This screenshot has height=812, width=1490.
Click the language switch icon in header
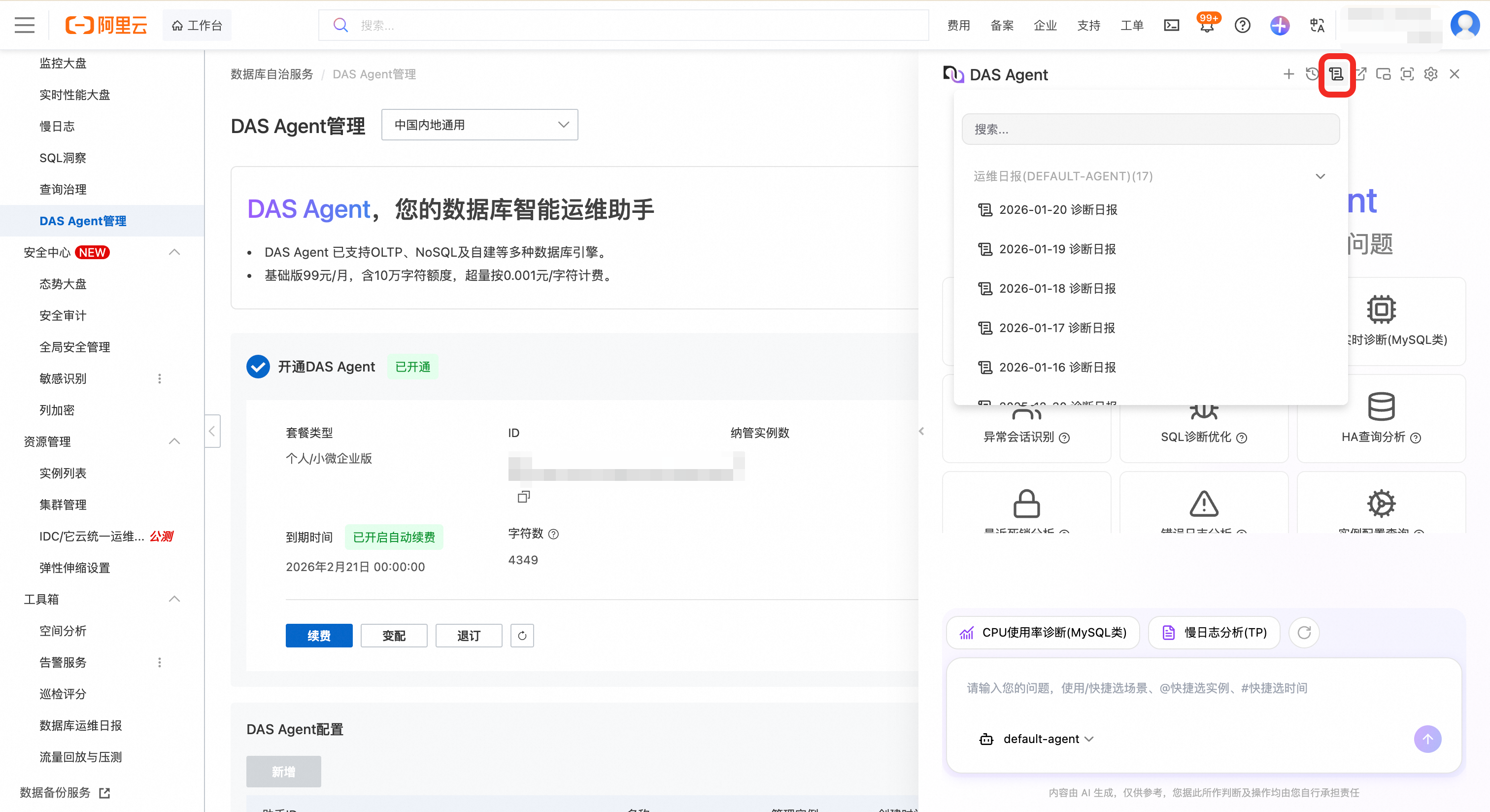(1317, 26)
